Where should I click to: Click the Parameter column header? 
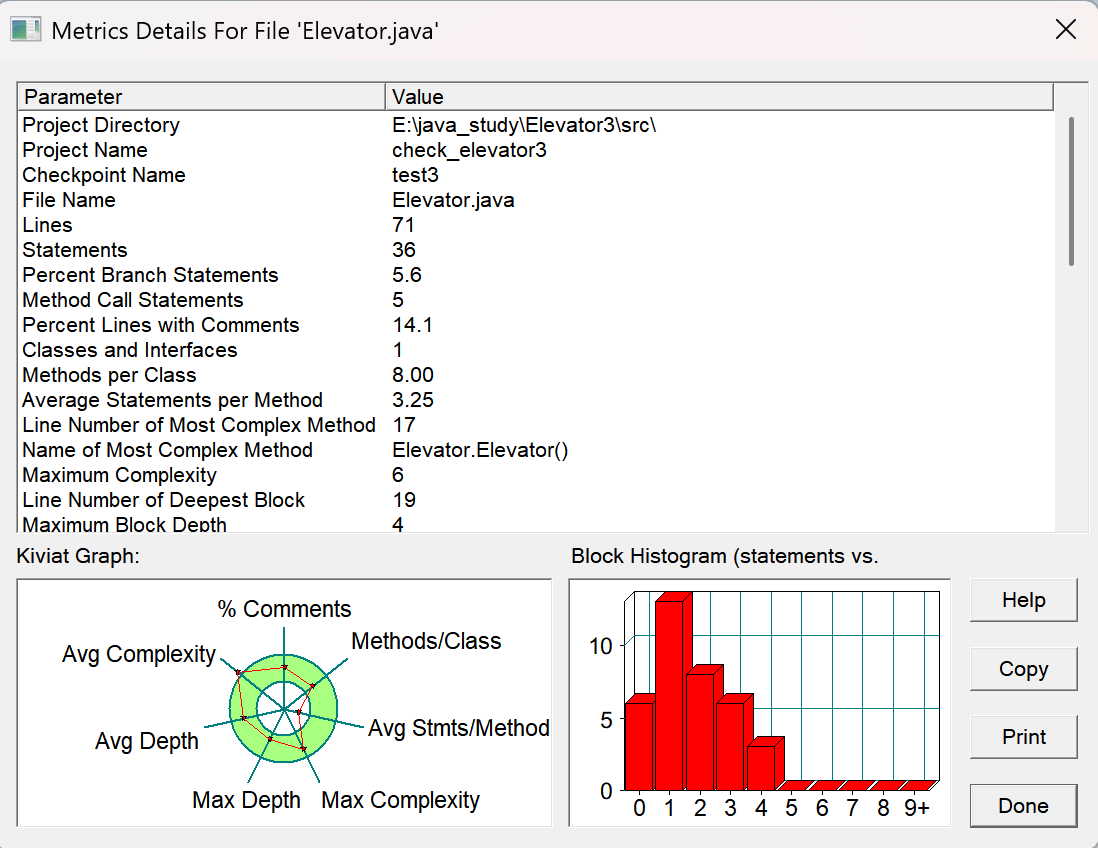[201, 97]
